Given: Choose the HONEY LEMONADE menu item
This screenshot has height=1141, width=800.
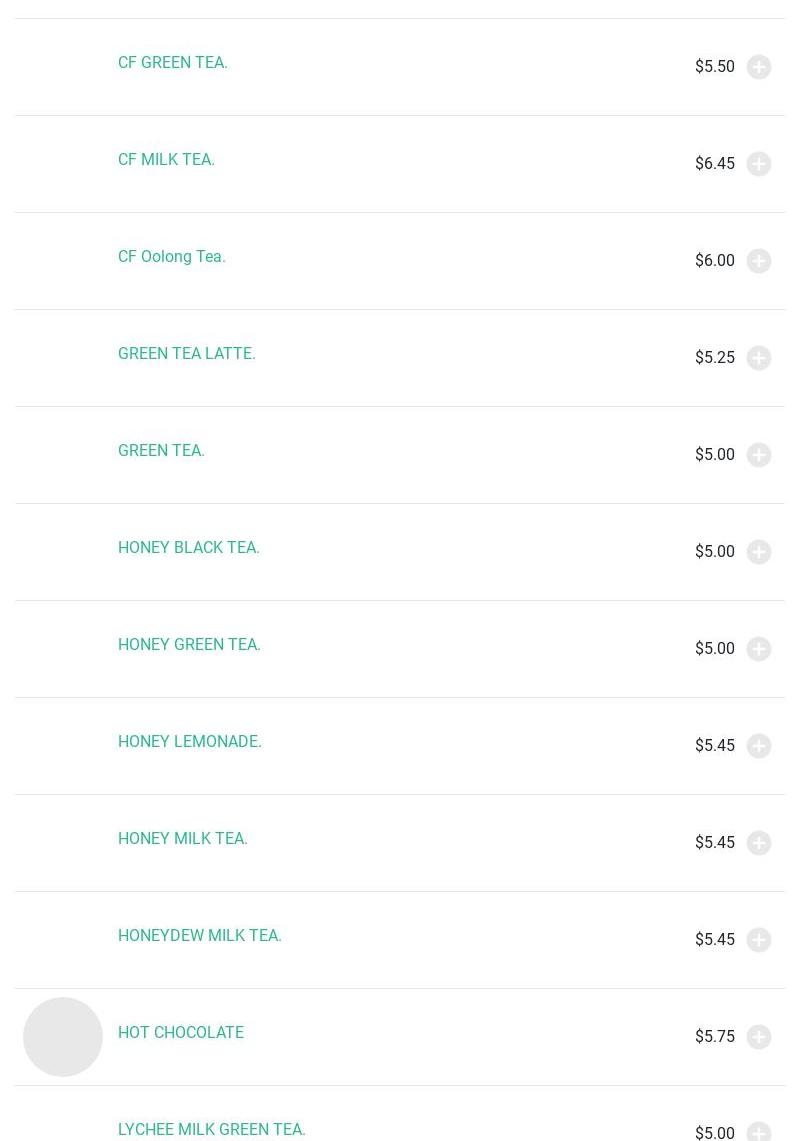Looking at the screenshot, I should 190,742.
